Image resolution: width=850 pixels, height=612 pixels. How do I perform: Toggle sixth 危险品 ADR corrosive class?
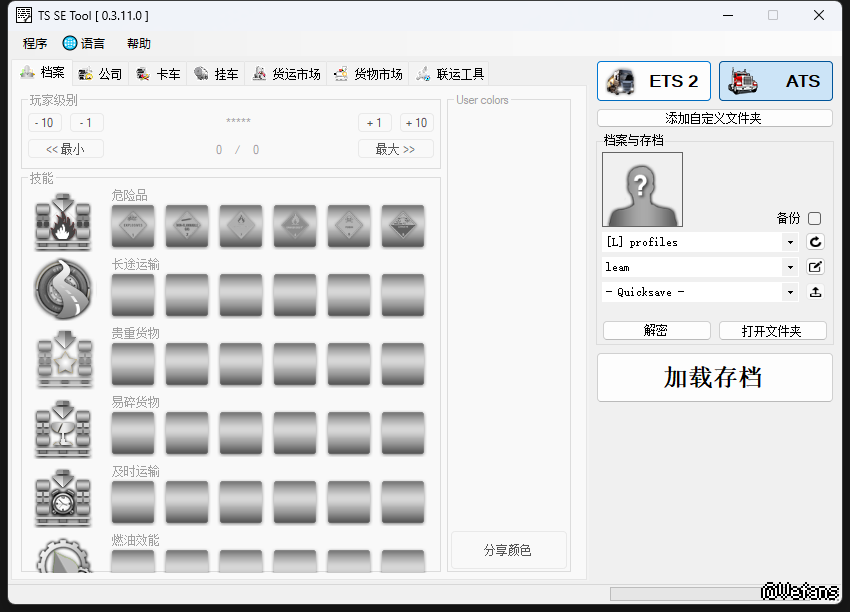point(403,226)
